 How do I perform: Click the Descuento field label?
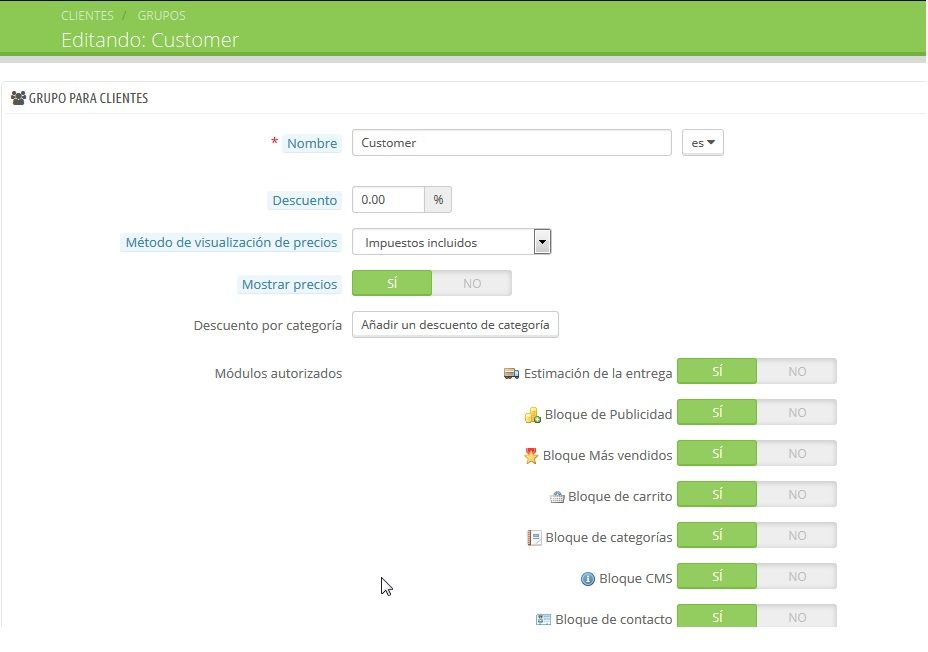304,201
